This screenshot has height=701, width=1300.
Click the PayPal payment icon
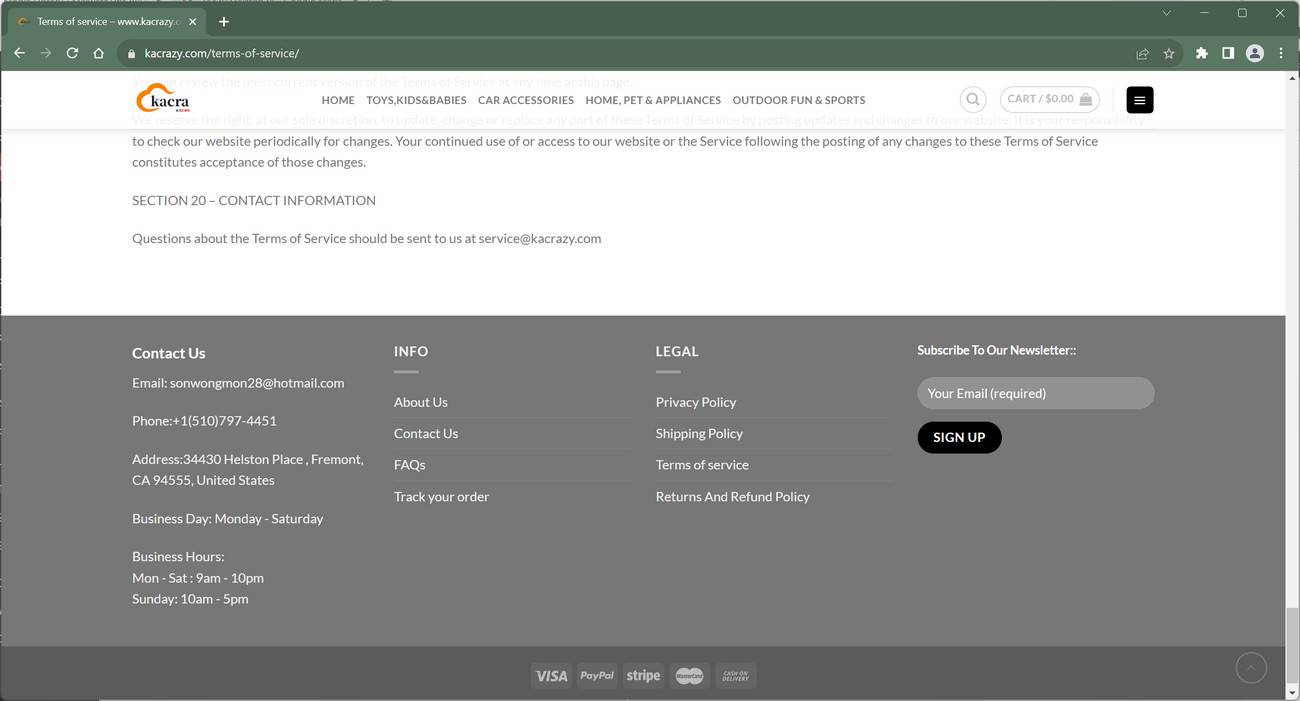(x=597, y=675)
